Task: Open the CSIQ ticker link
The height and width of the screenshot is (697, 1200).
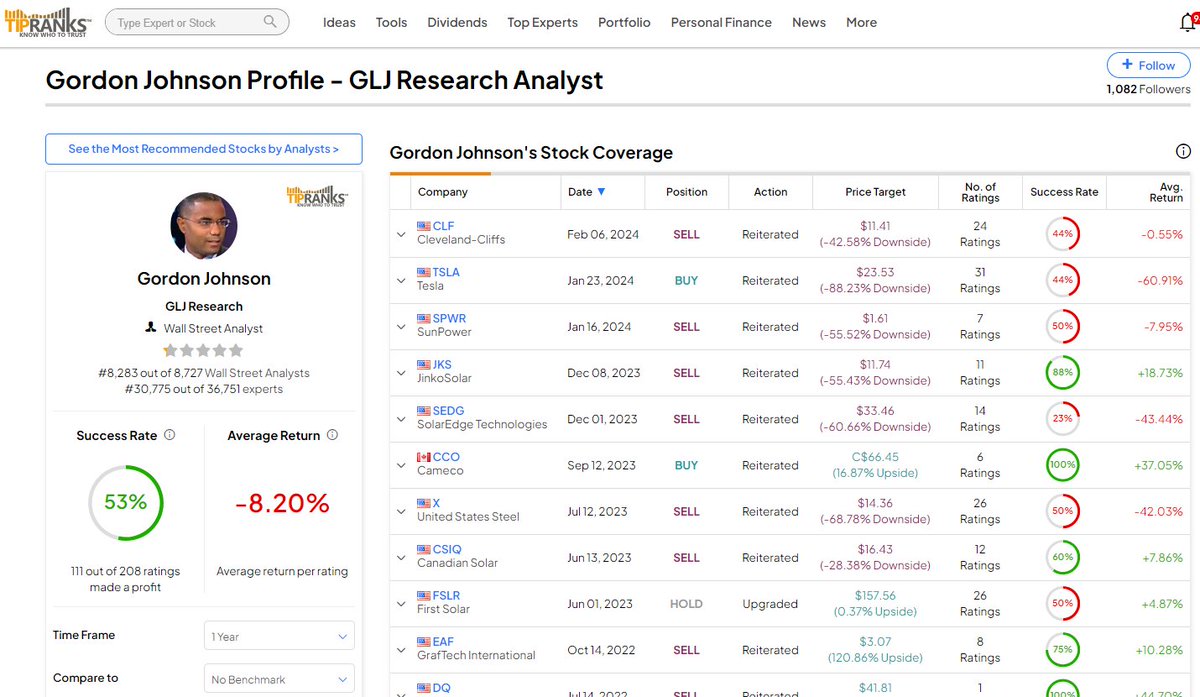Action: point(447,549)
